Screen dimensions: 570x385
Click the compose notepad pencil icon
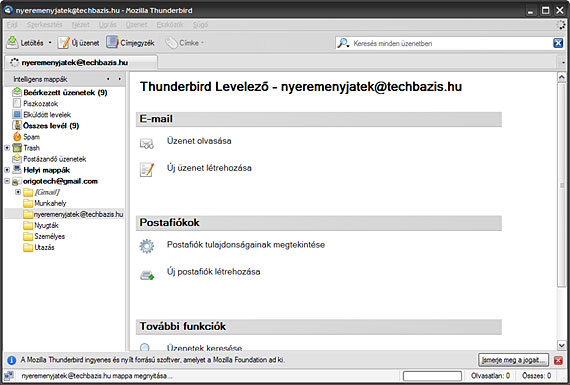147,170
